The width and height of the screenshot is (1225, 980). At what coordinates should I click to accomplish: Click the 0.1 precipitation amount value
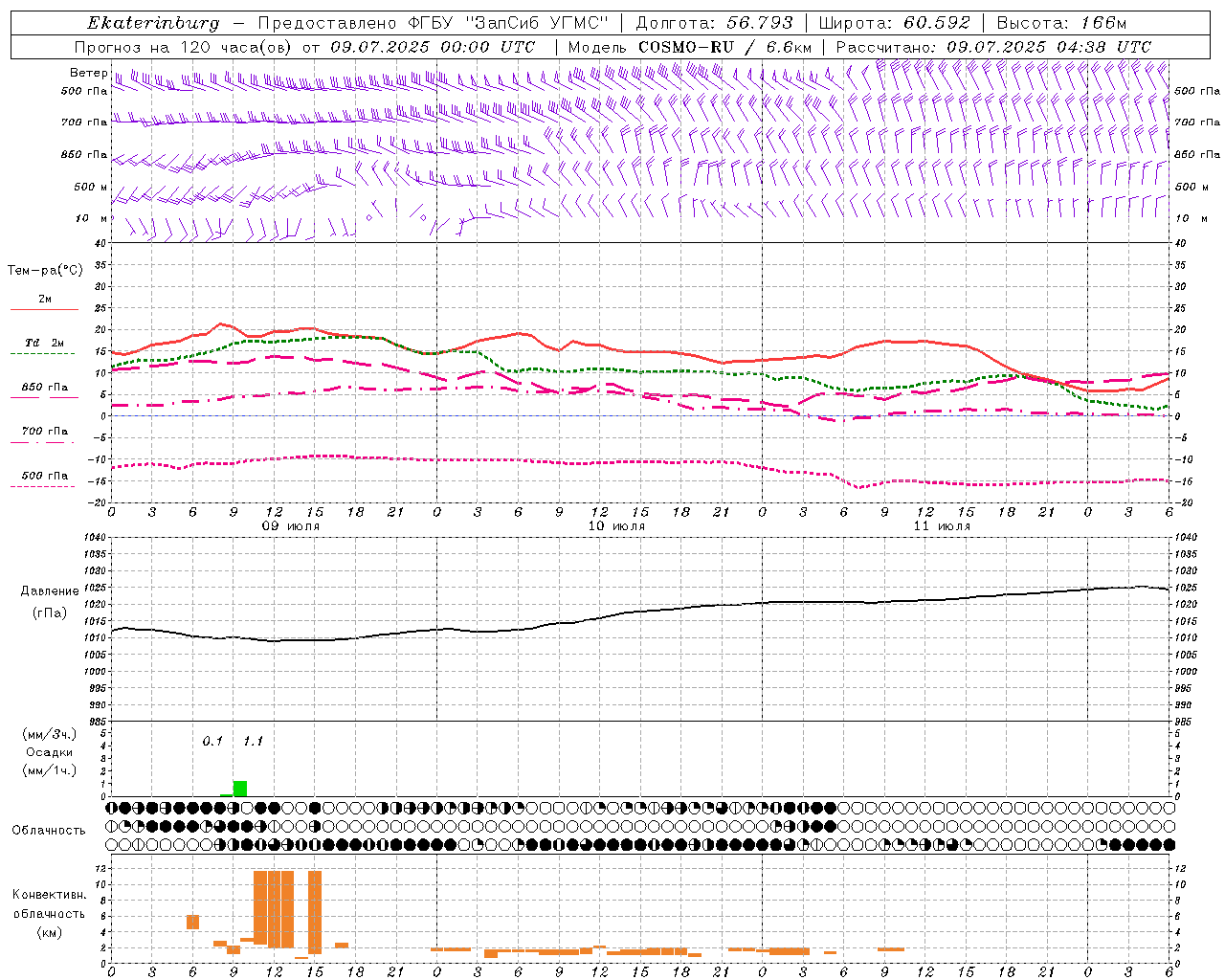pos(212,741)
